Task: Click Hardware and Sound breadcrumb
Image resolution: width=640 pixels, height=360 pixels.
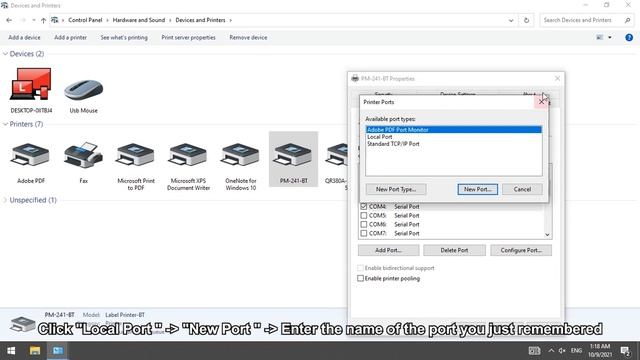Action: point(139,20)
